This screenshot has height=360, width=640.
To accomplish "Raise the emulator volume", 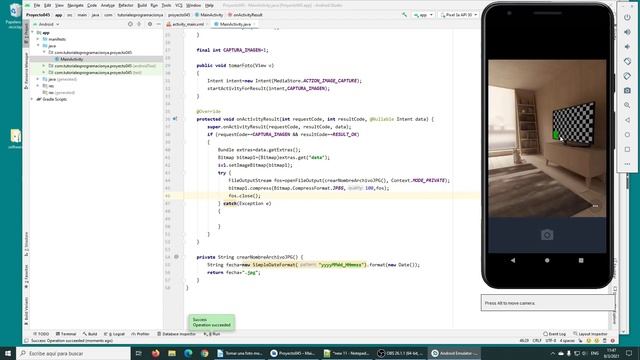I will coord(627,32).
